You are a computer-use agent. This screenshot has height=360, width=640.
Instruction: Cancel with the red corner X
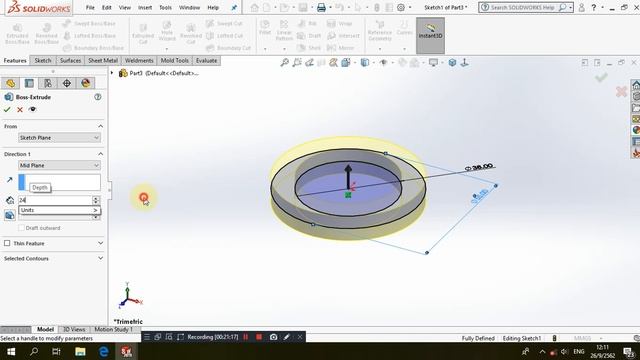621,91
